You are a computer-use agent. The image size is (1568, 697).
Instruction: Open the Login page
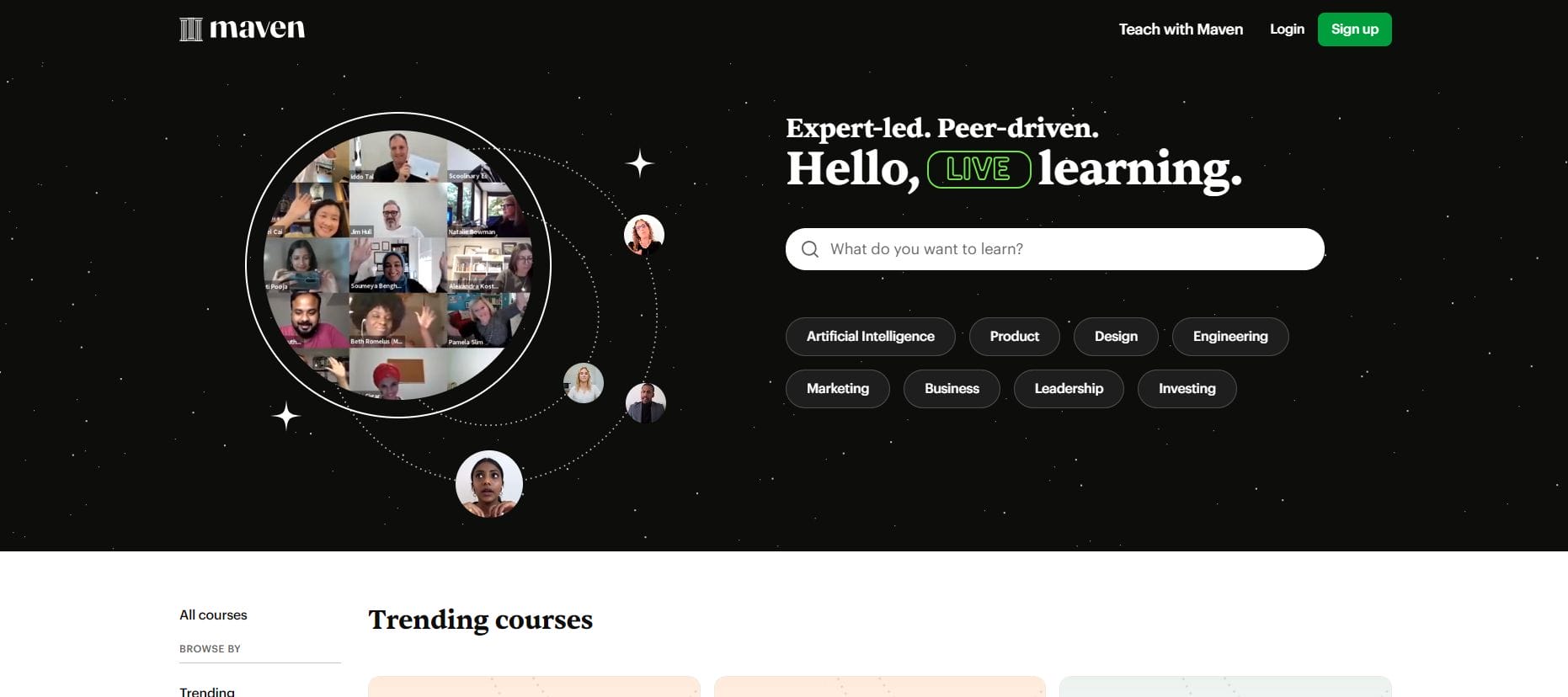pos(1287,29)
